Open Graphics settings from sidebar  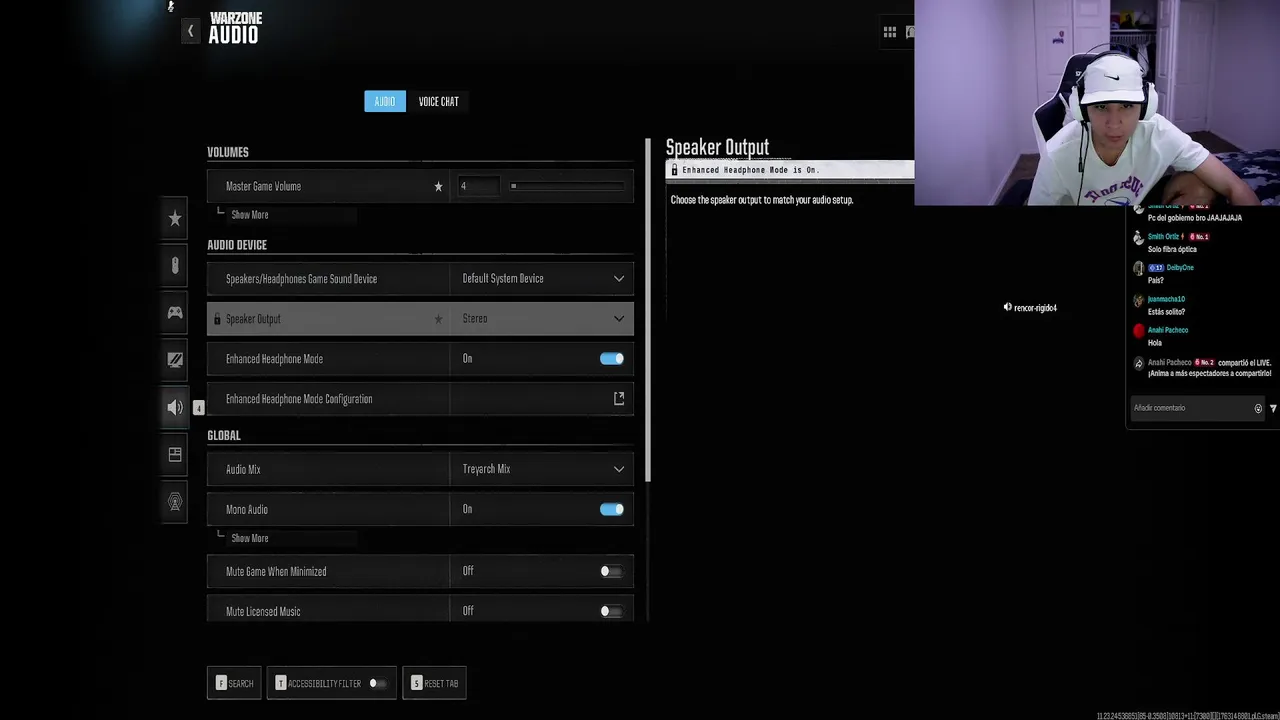(x=175, y=359)
